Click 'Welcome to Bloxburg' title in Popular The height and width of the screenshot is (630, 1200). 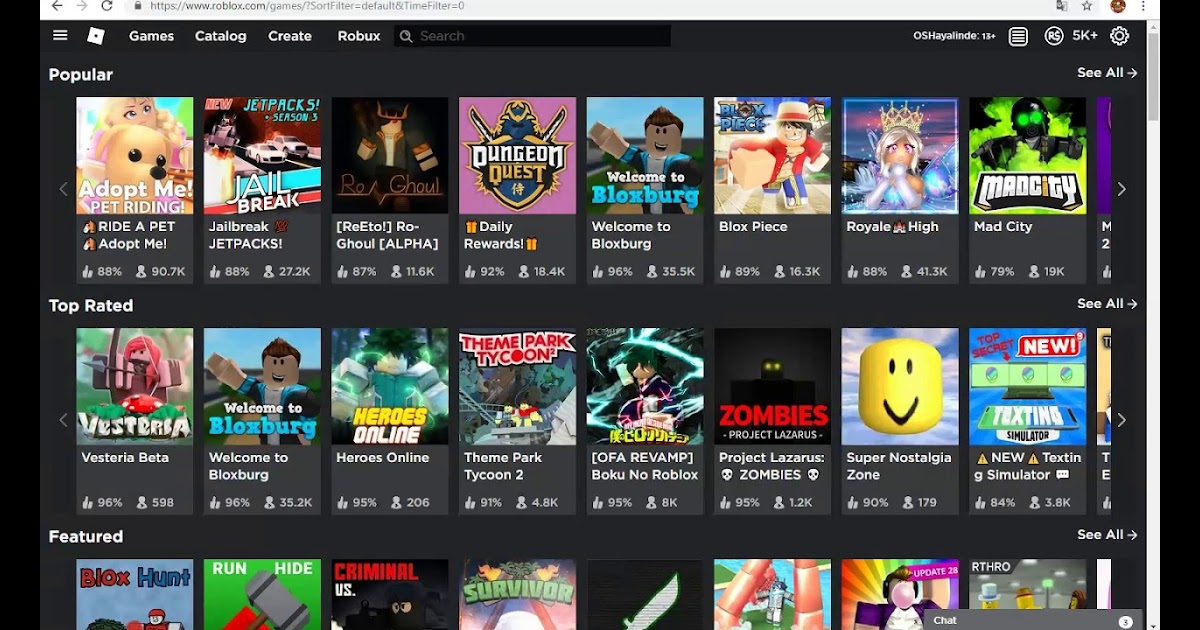(631, 235)
